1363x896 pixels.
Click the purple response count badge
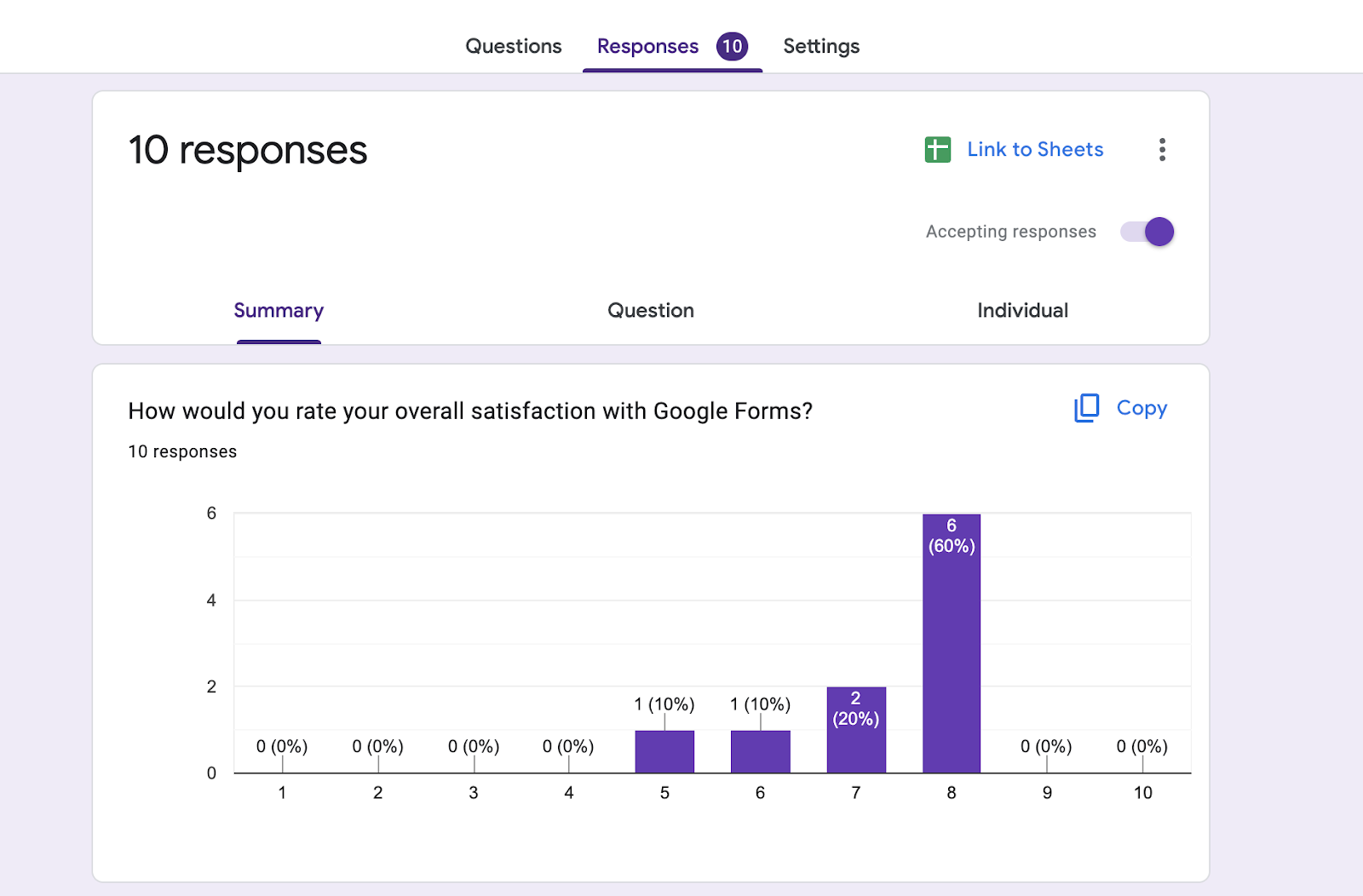[732, 46]
